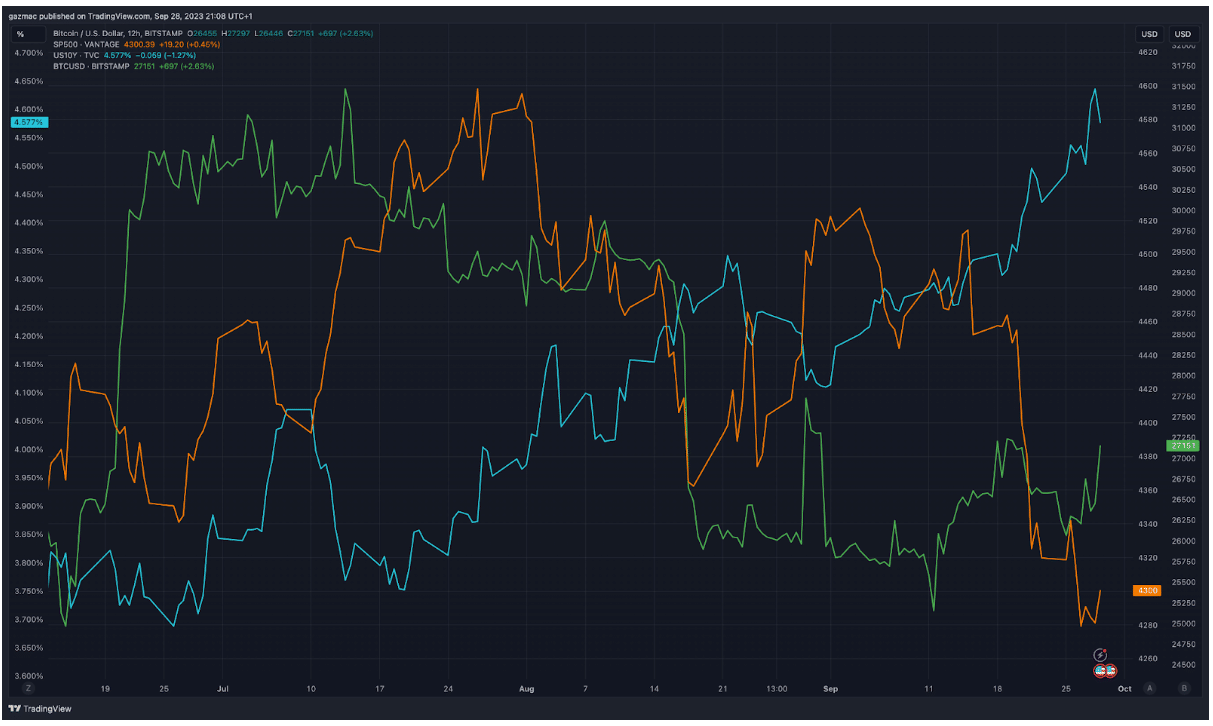
Task: Click the cyan 4.577% price label
Action: coord(28,122)
